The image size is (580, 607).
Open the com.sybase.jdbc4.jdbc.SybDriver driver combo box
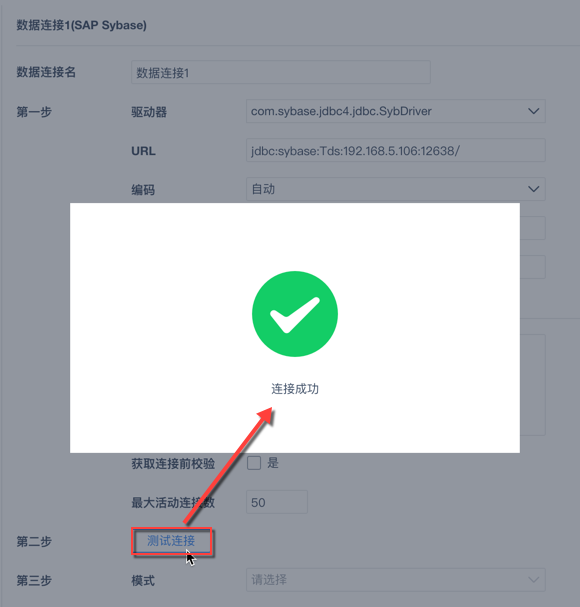click(x=396, y=111)
